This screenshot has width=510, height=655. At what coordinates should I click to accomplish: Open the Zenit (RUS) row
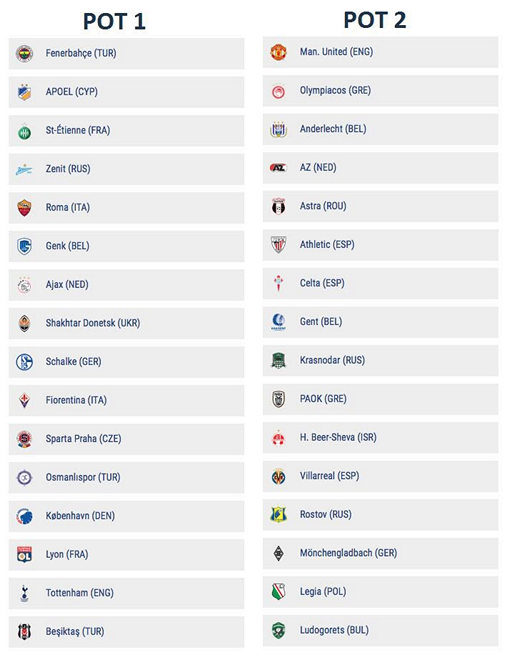(127, 169)
